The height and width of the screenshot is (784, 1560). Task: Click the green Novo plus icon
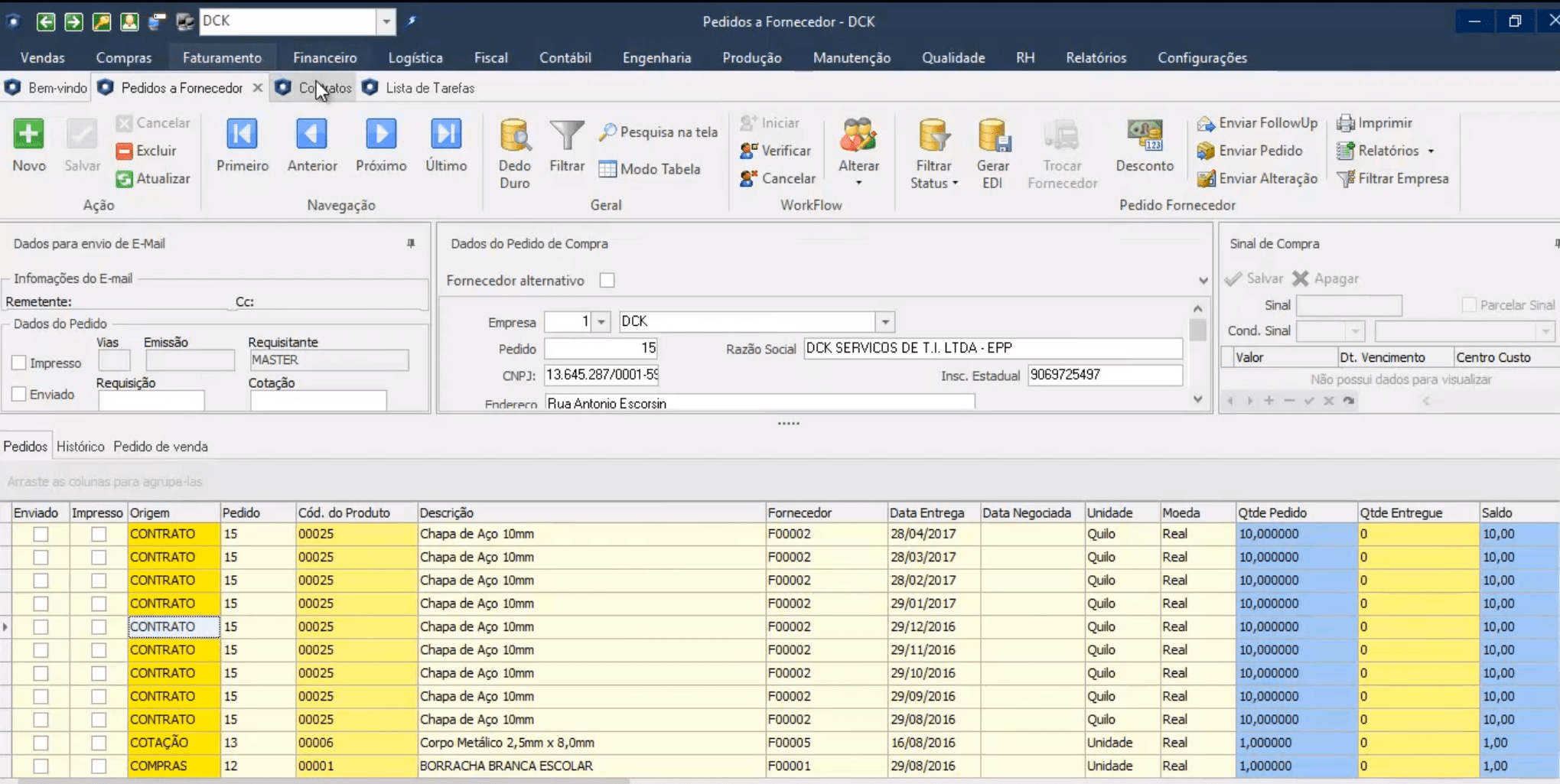28,135
